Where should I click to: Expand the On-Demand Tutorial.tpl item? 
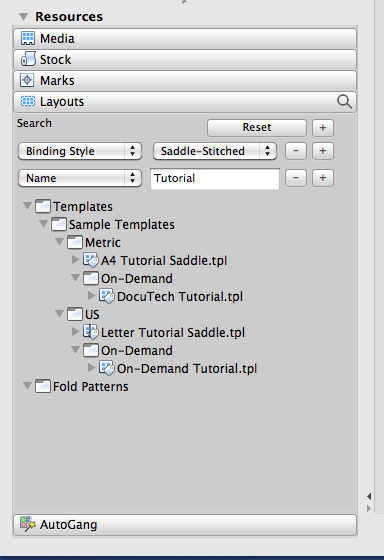tap(91, 367)
